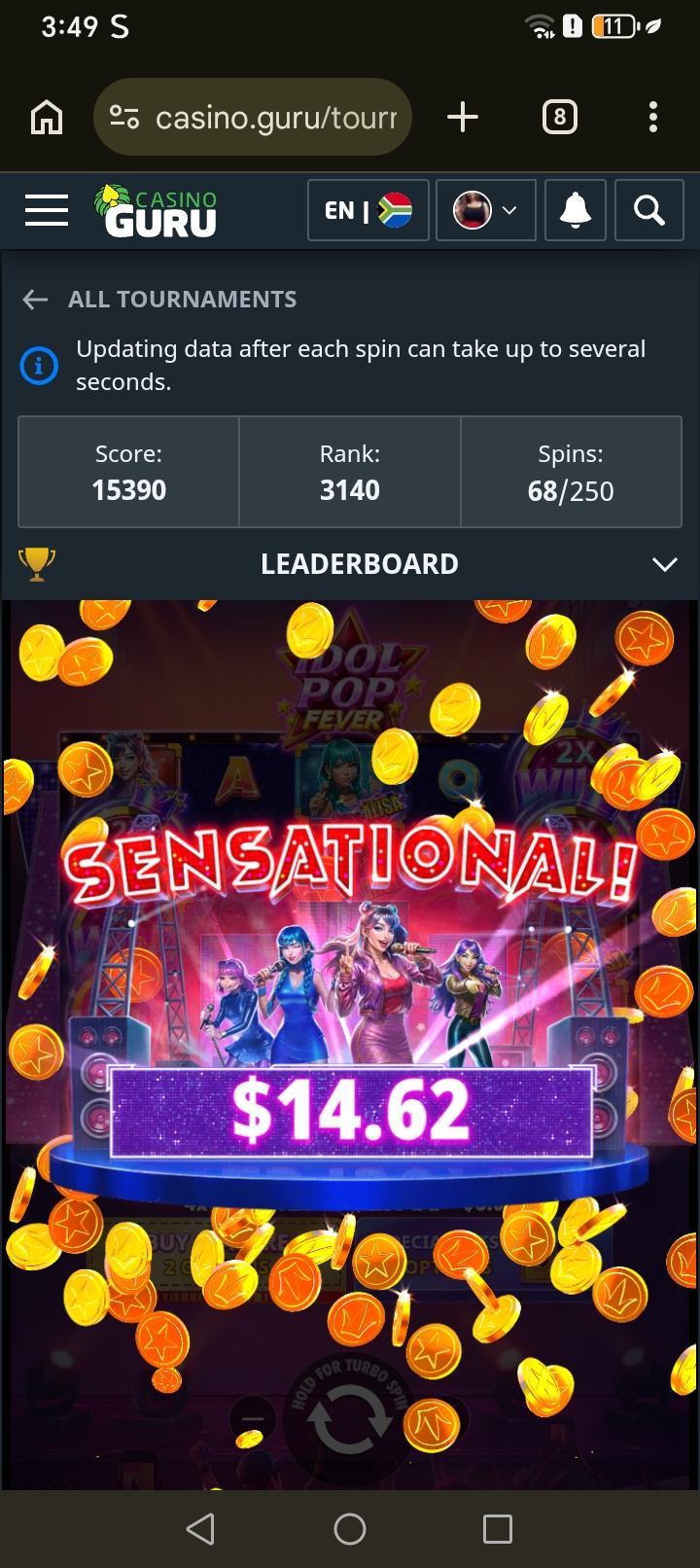This screenshot has width=700, height=1568.
Task: Go back to All Tournaments
Action: point(182,299)
